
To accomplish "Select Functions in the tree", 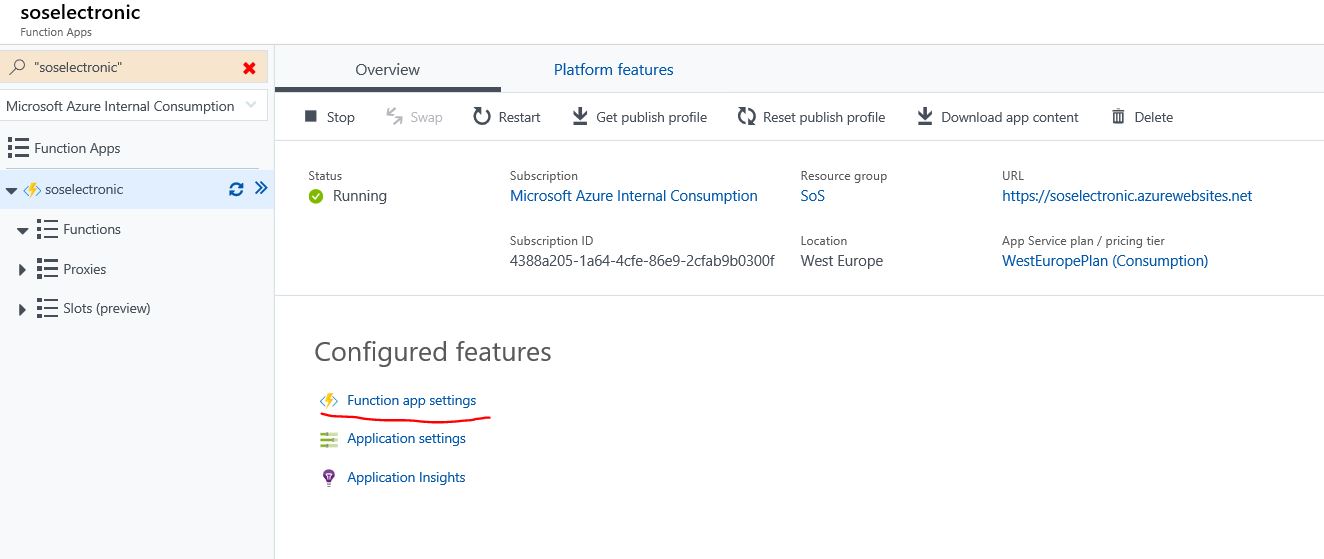I will pos(92,229).
